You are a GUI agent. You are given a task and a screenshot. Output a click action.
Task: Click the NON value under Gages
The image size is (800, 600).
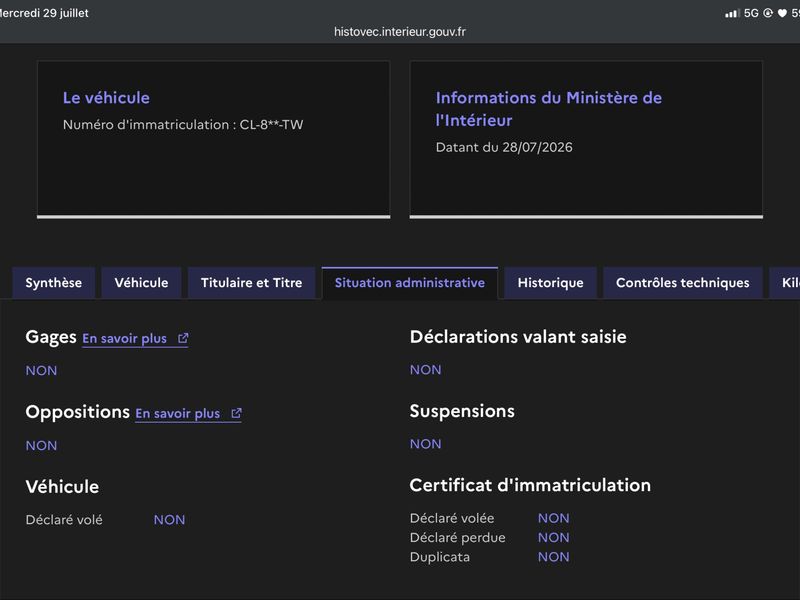(x=41, y=370)
